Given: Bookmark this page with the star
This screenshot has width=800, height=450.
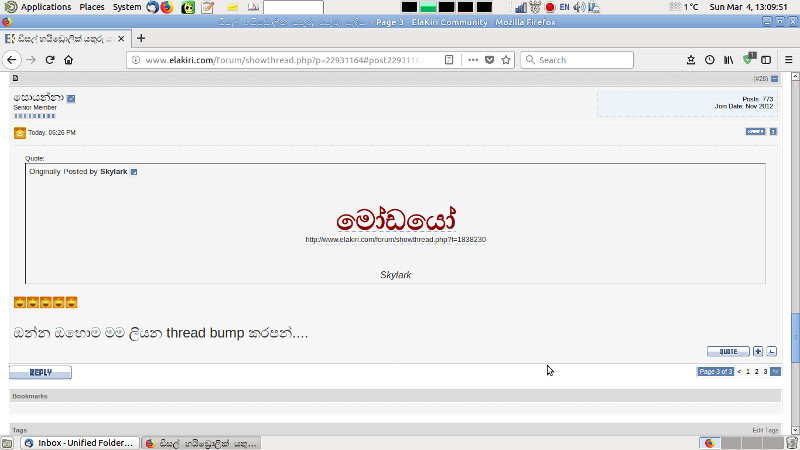Looking at the screenshot, I should click(x=506, y=60).
